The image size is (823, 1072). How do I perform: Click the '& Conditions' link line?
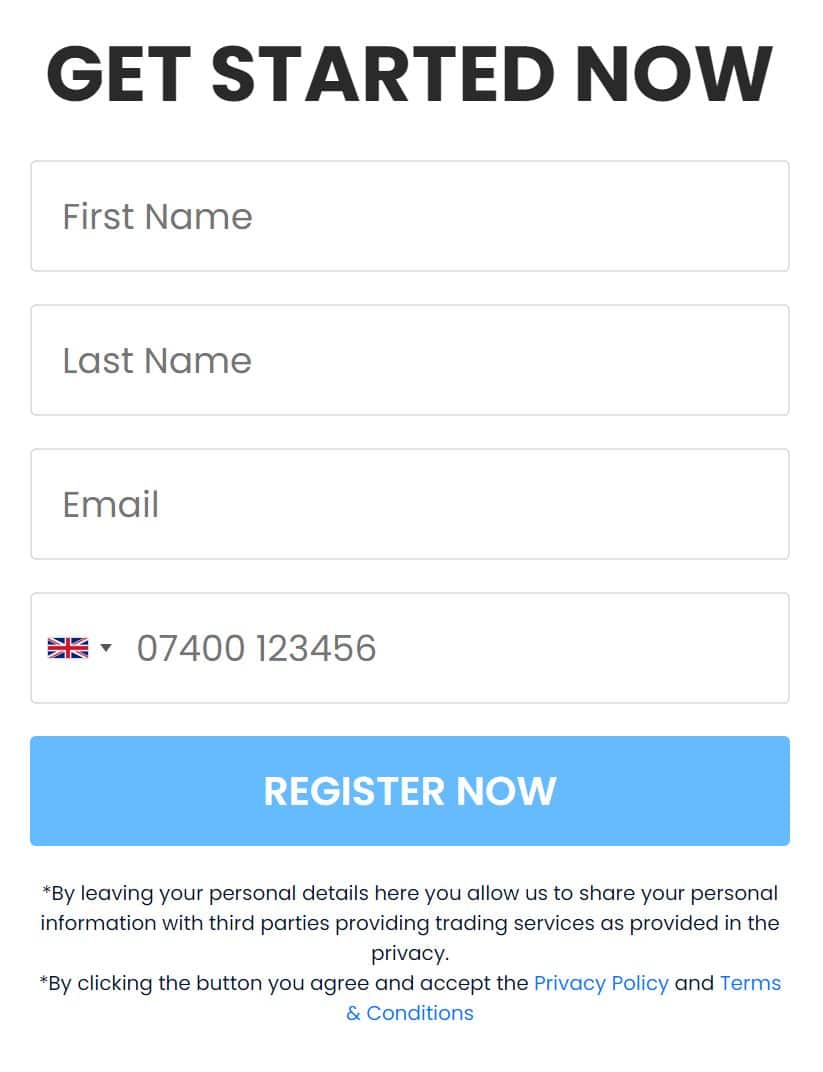pyautogui.click(x=409, y=1013)
